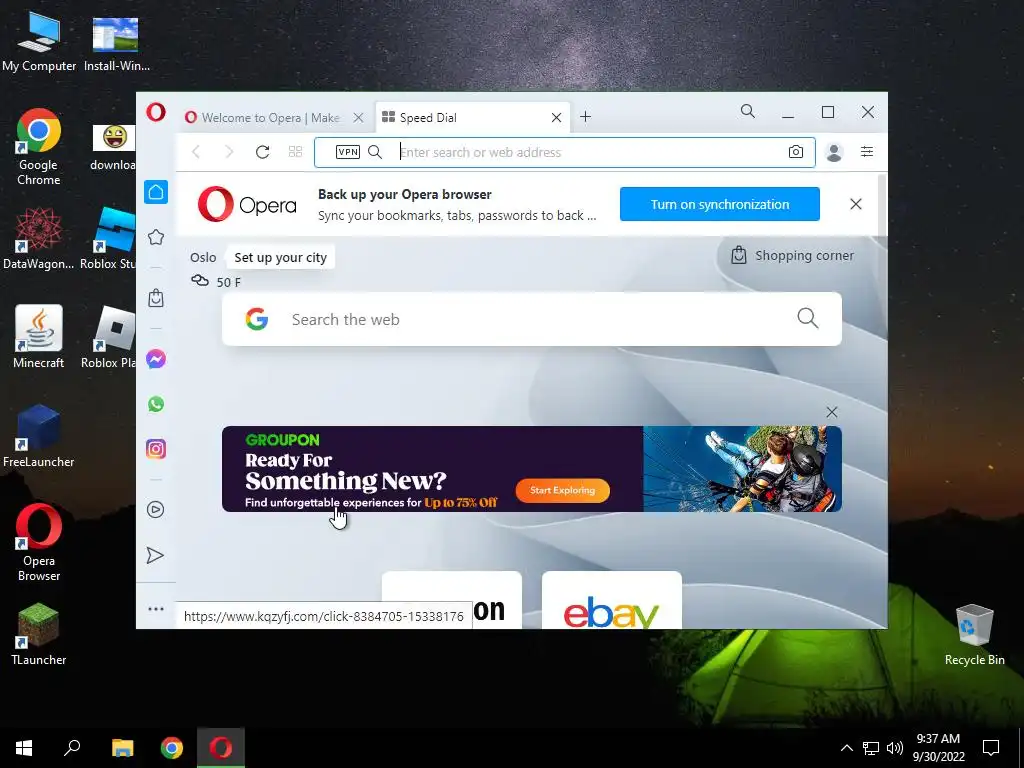Open Facebook Messenger in sidebar
The image size is (1024, 768).
coord(156,359)
